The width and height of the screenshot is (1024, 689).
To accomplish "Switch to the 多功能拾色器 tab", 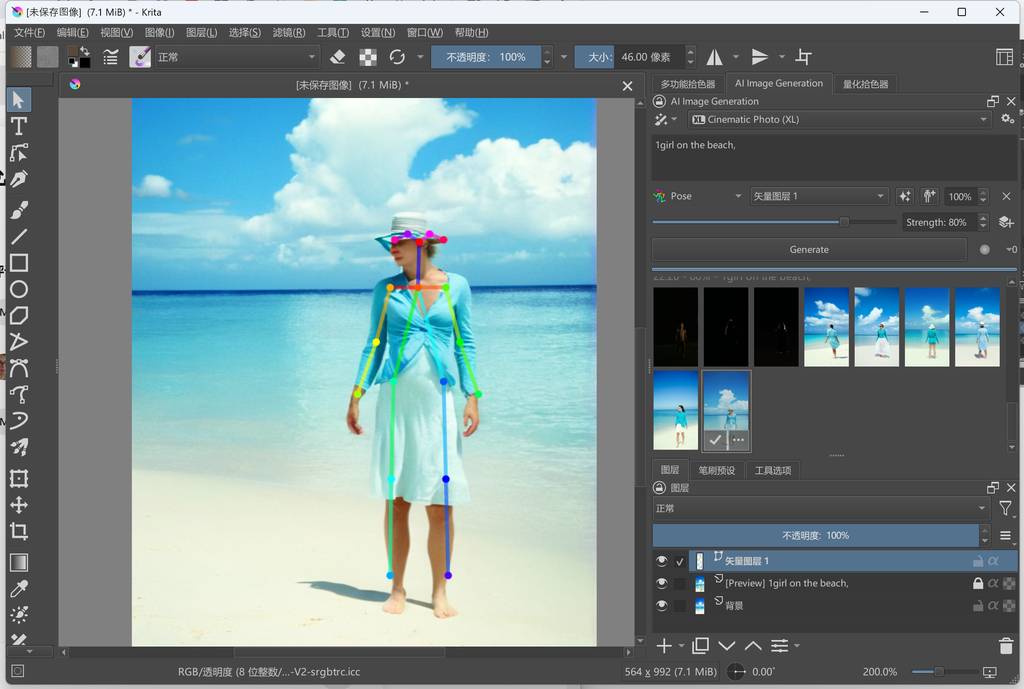I will coord(688,84).
